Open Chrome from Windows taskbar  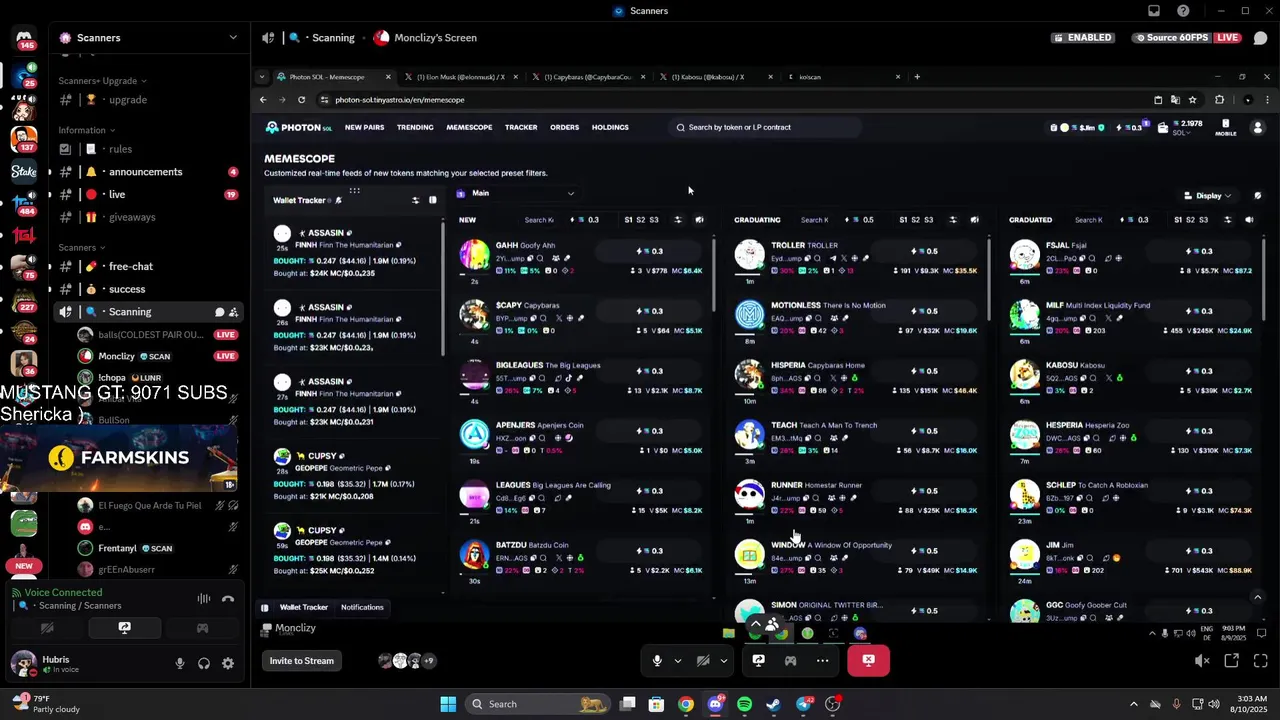pos(685,704)
